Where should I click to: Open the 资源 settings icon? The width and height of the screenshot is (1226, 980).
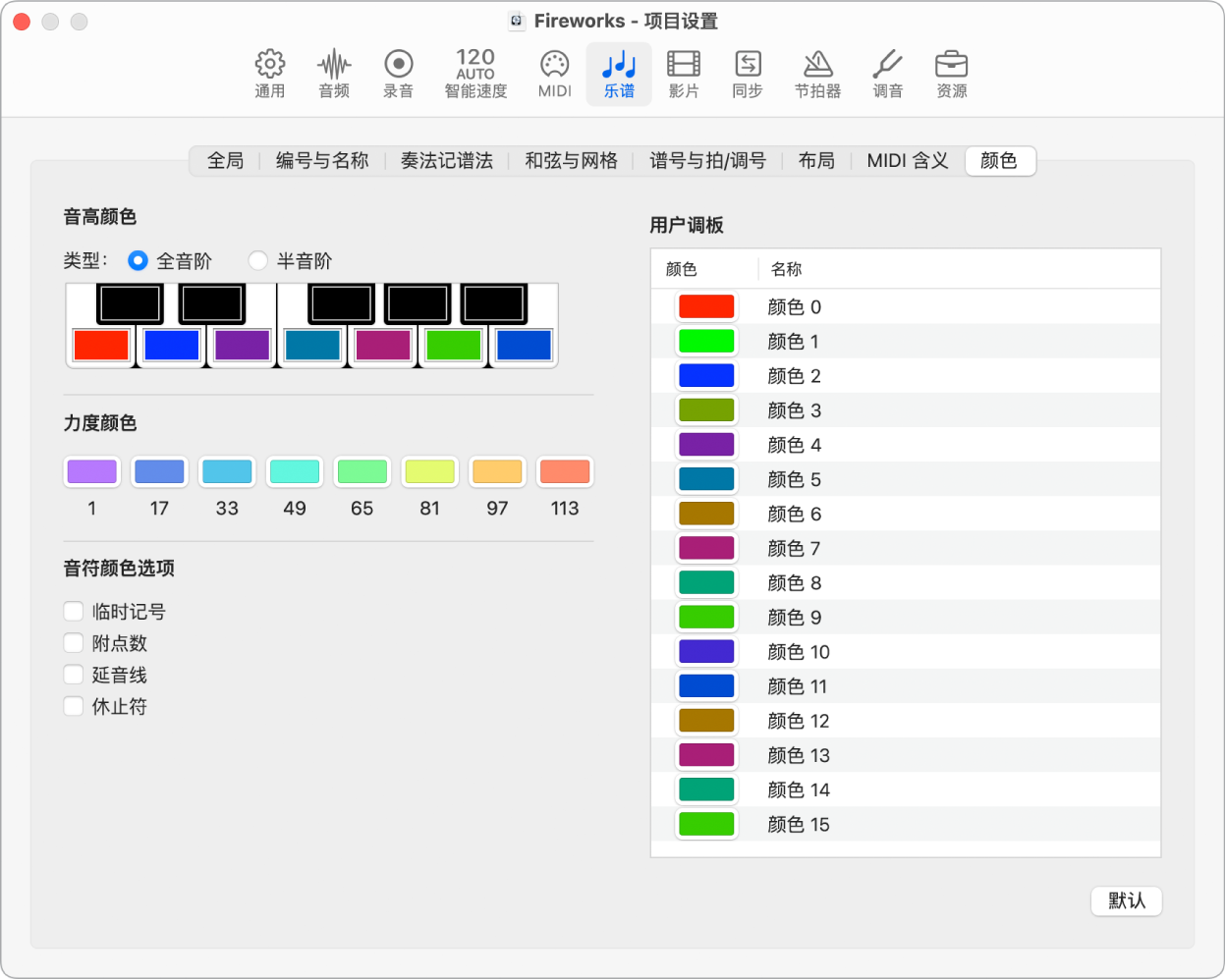[x=952, y=74]
